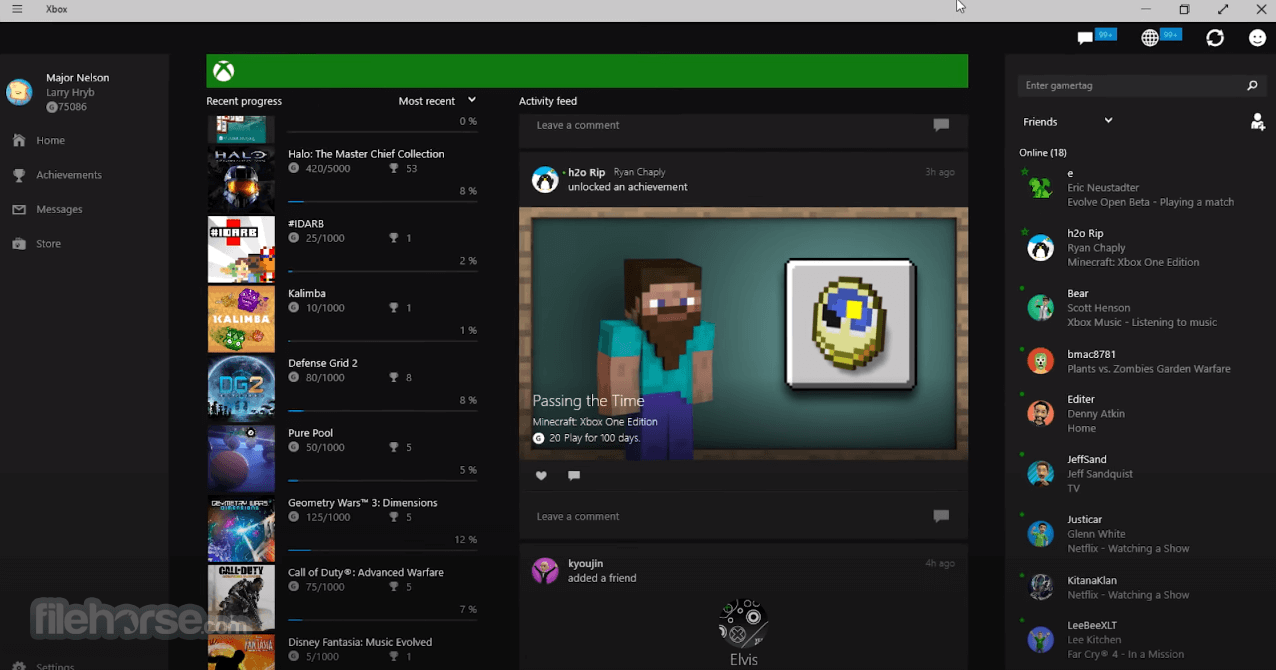Open Bear's avatar in friends list
1276x670 pixels.
click(1041, 308)
